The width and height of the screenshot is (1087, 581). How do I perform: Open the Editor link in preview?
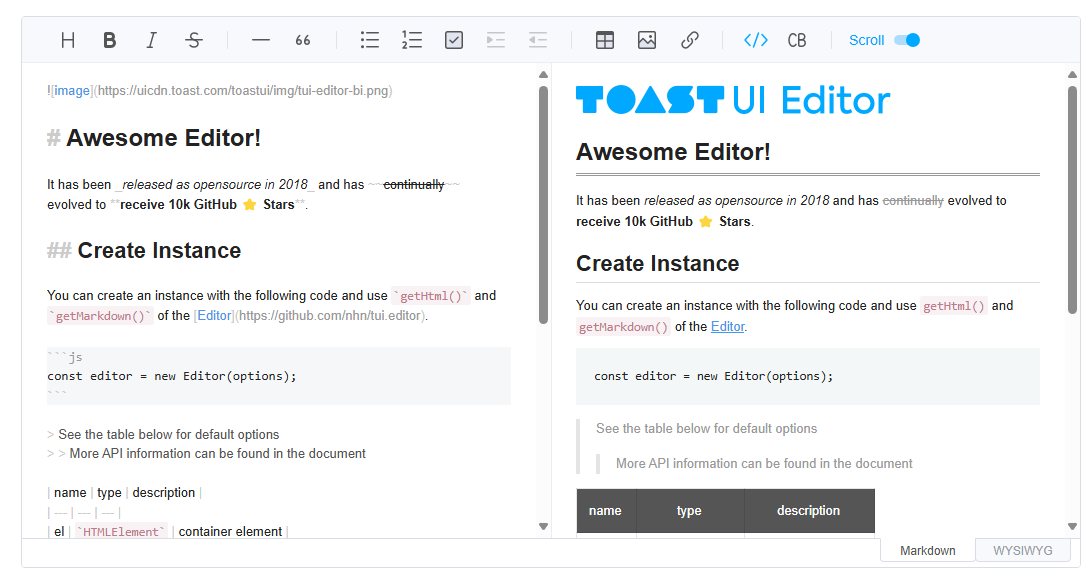click(727, 327)
